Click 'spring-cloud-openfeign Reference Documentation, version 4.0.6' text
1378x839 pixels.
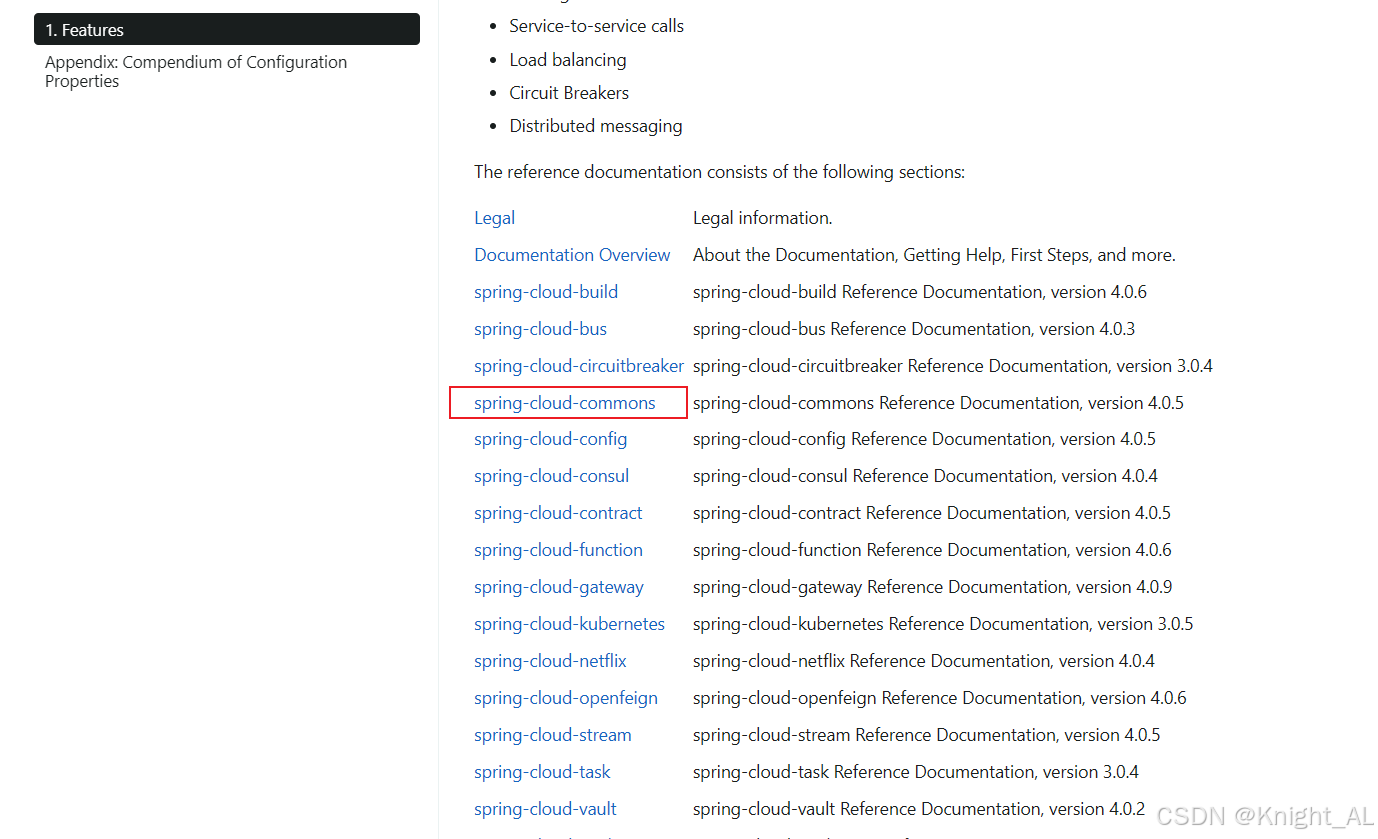(940, 698)
